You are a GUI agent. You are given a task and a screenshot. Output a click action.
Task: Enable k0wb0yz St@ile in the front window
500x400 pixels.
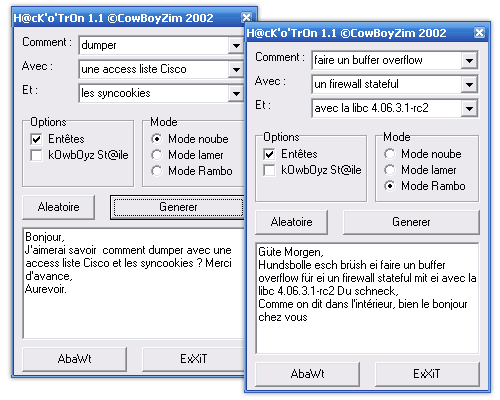[269, 170]
